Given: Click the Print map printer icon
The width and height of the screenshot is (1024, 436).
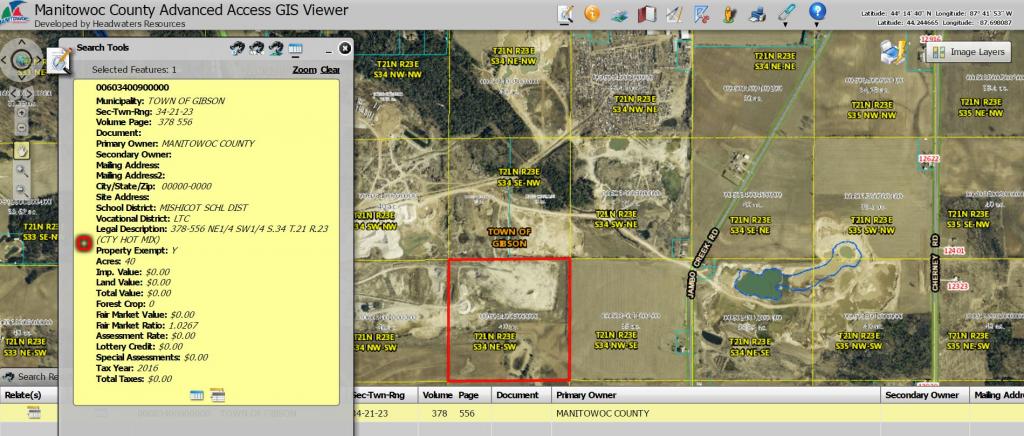Looking at the screenshot, I should [757, 14].
